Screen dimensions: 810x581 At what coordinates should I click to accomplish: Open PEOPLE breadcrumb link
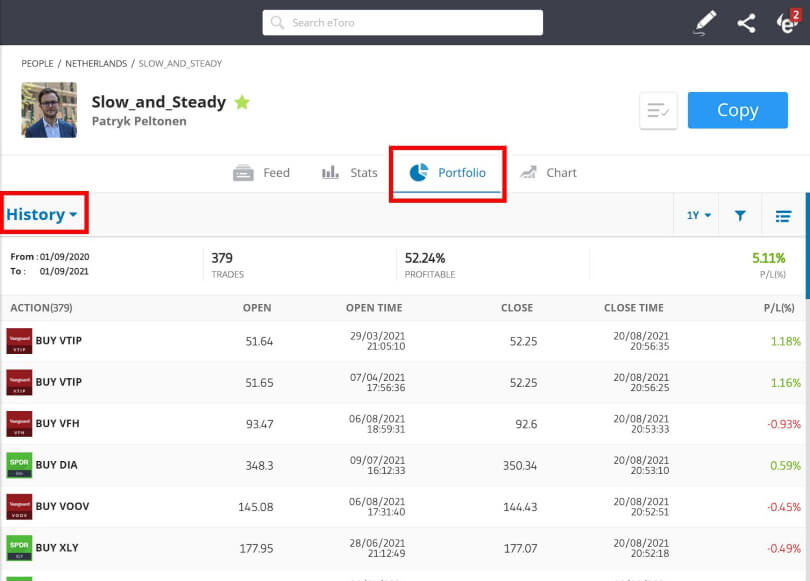37,64
